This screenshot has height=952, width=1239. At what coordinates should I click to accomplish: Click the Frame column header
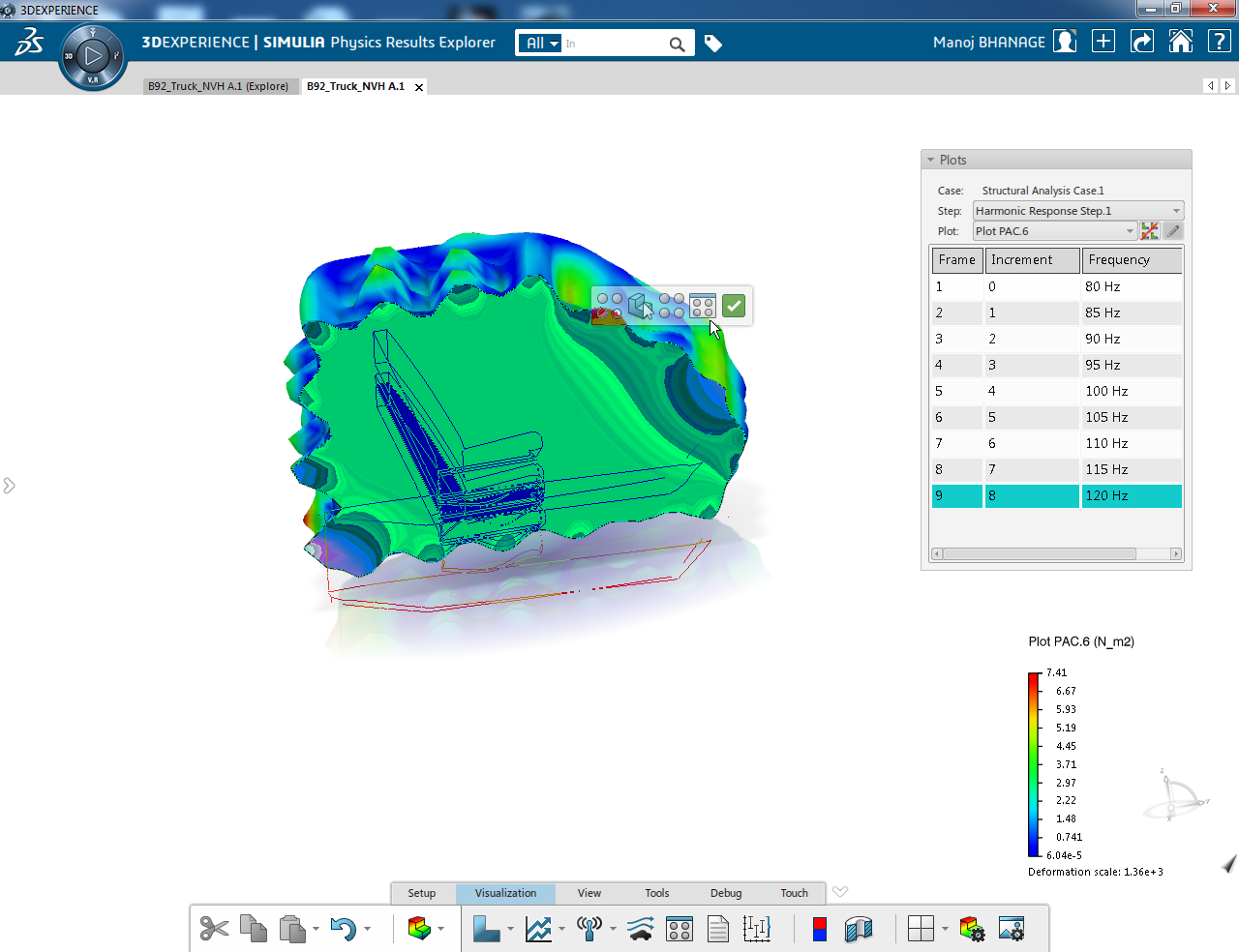click(956, 260)
